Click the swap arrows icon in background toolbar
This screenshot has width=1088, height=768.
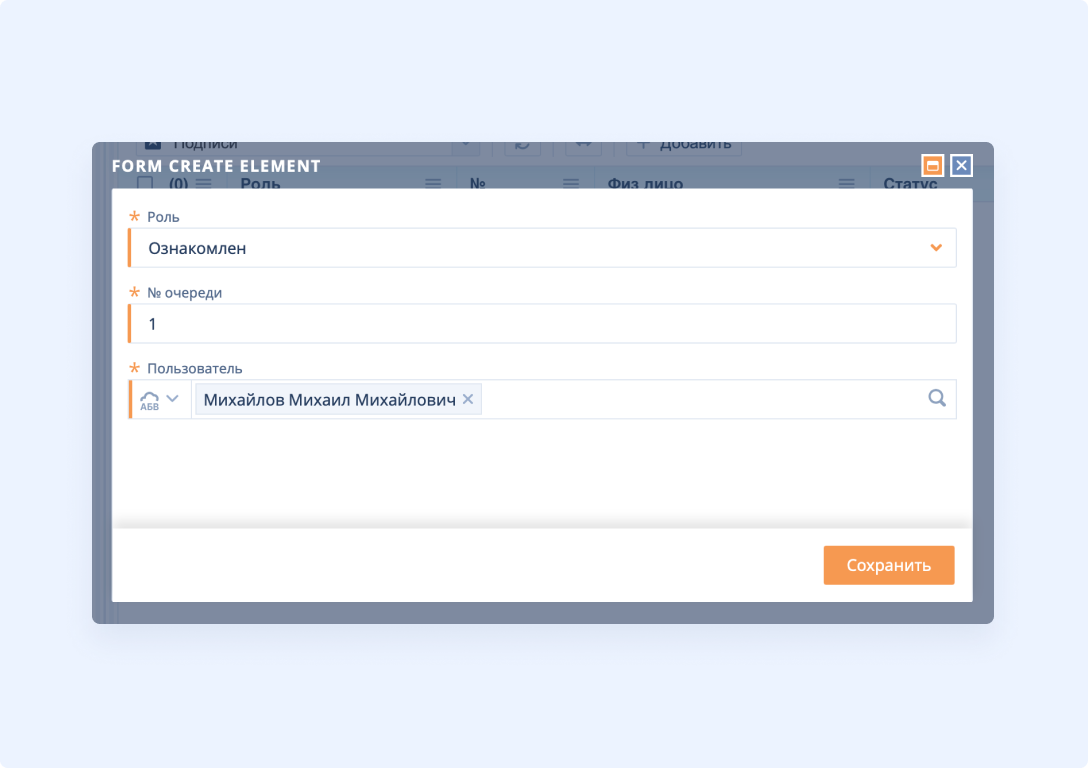tap(583, 146)
